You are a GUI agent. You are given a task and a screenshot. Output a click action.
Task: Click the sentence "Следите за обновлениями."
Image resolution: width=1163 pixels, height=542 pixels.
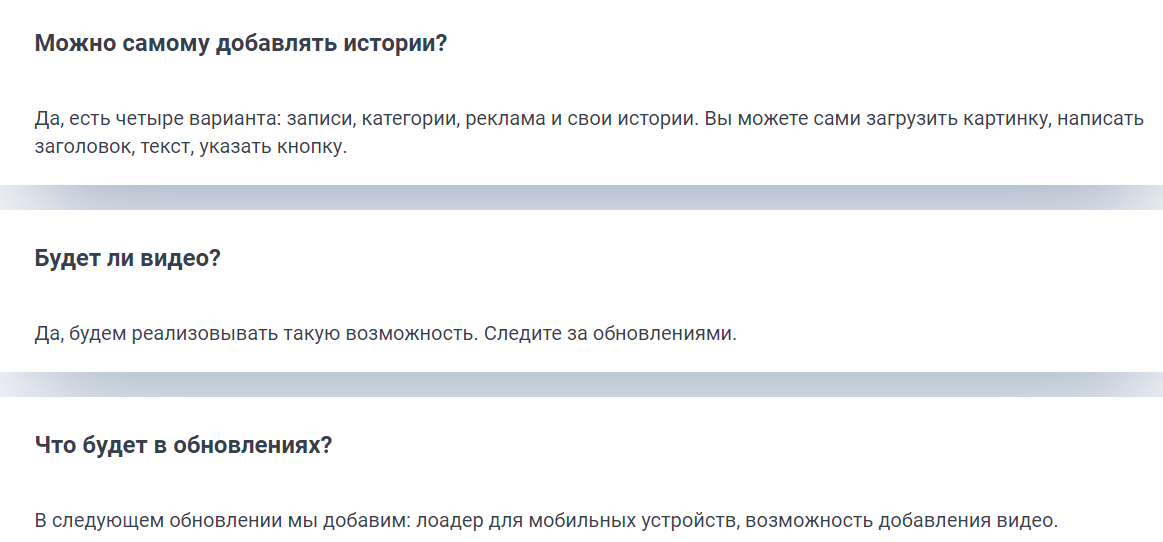[610, 333]
